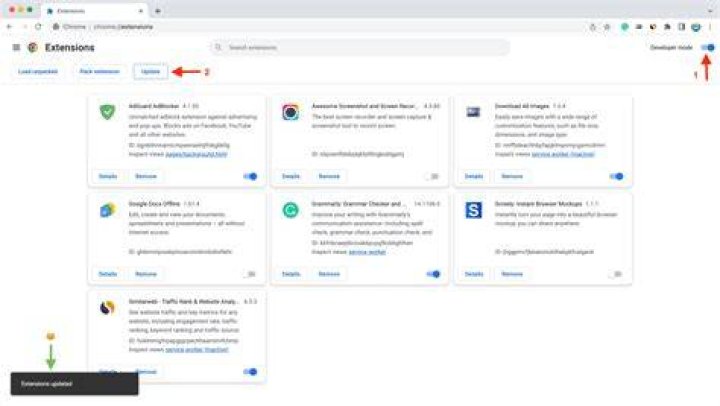Open AdGuard pages/background.html inspect link
Screen dimensions: 720x406
pos(197,154)
